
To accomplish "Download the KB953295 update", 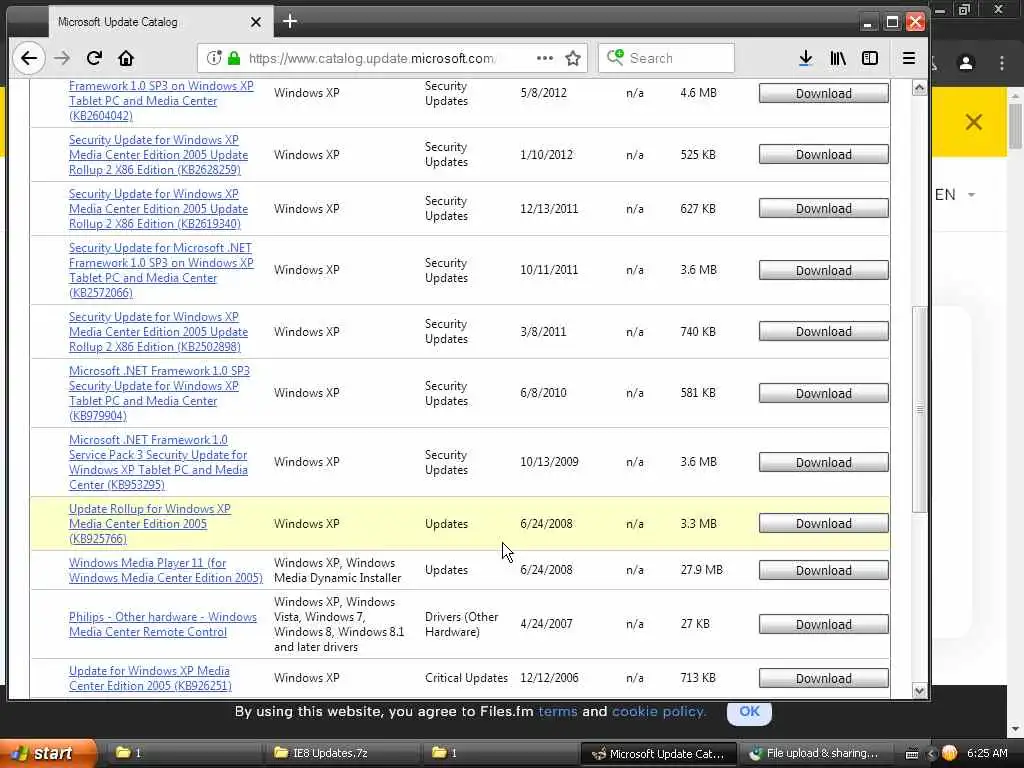I will [824, 462].
